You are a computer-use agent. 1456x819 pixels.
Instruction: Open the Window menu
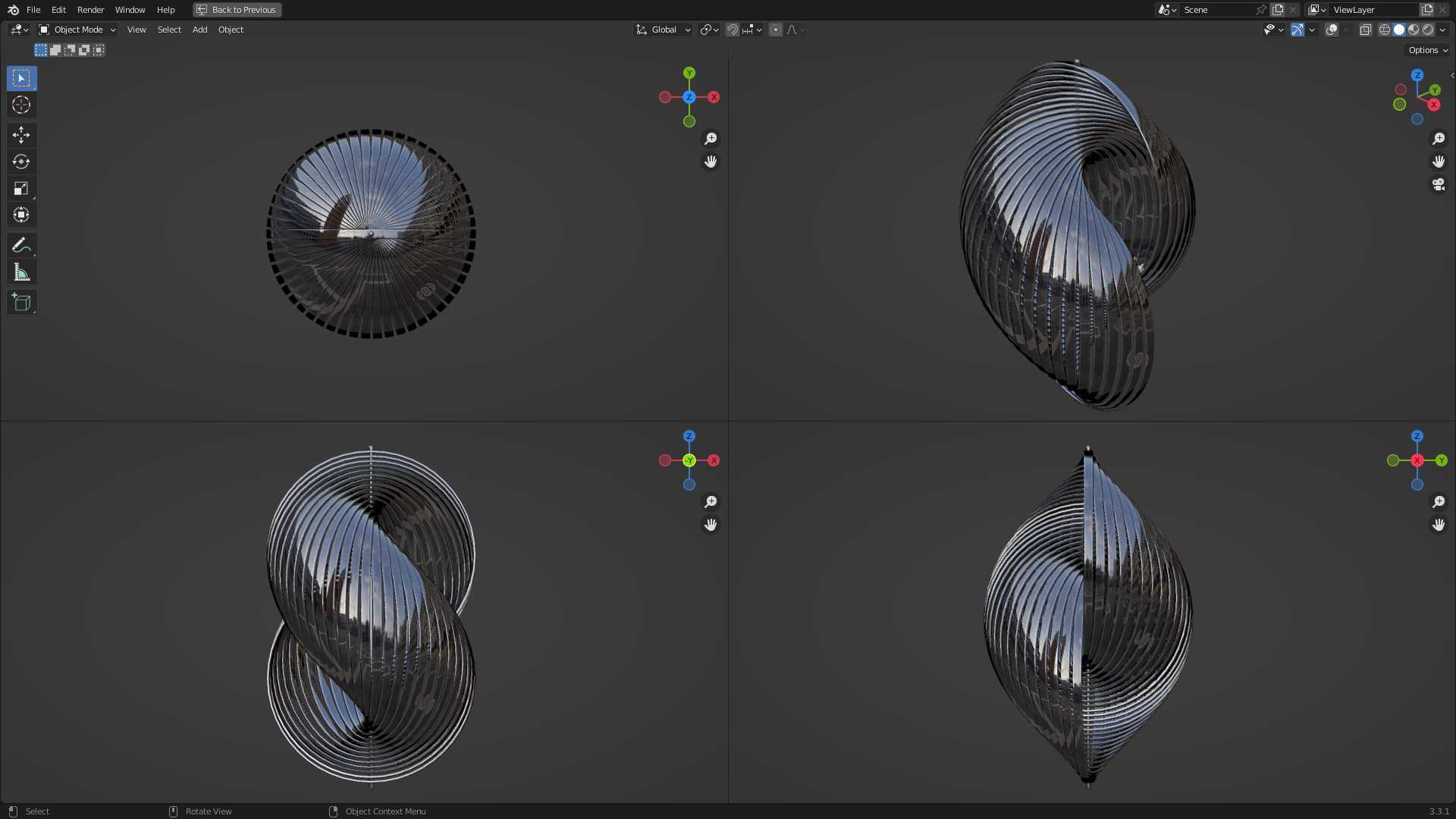coord(130,10)
